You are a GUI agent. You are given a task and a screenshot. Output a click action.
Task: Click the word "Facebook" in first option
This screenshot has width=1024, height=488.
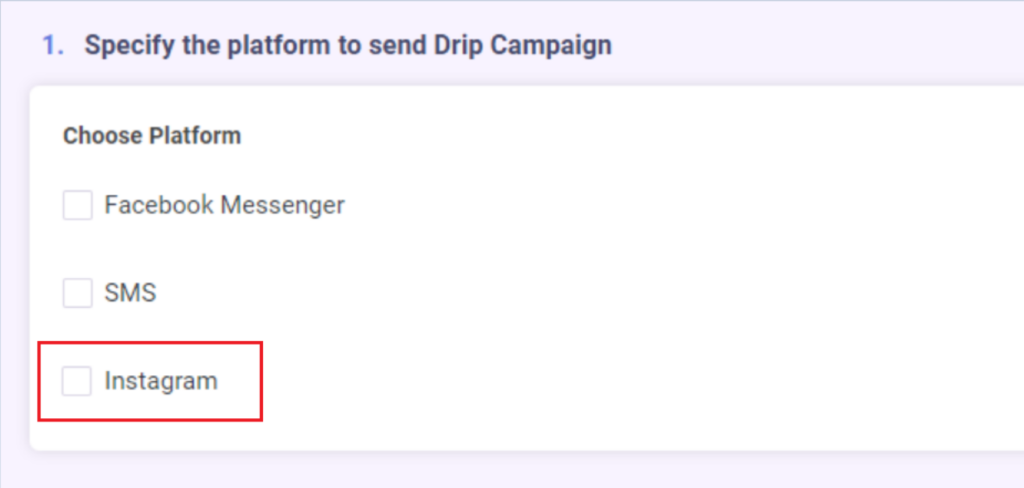click(159, 206)
